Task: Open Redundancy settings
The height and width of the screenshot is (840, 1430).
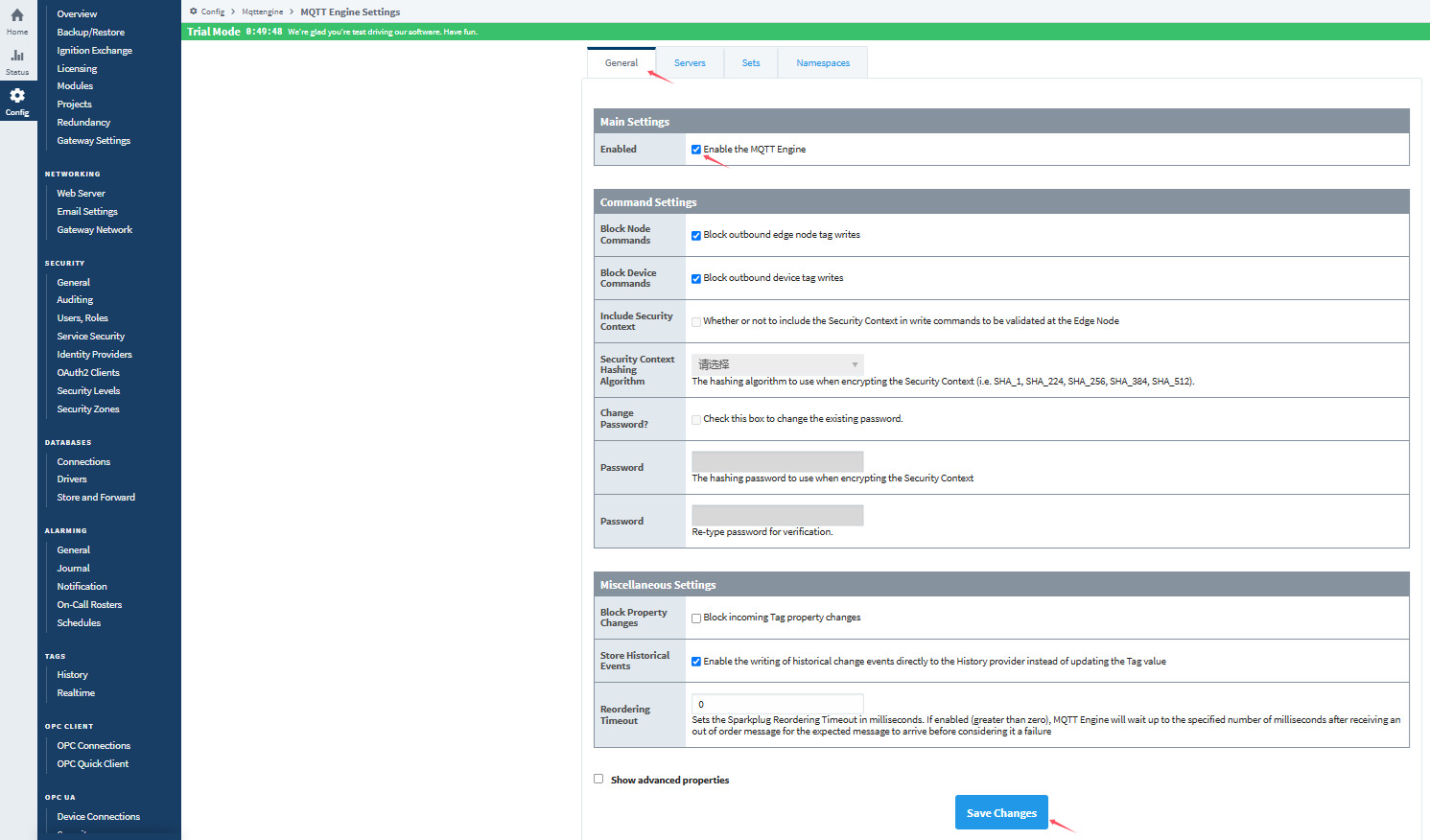Action: click(x=83, y=123)
